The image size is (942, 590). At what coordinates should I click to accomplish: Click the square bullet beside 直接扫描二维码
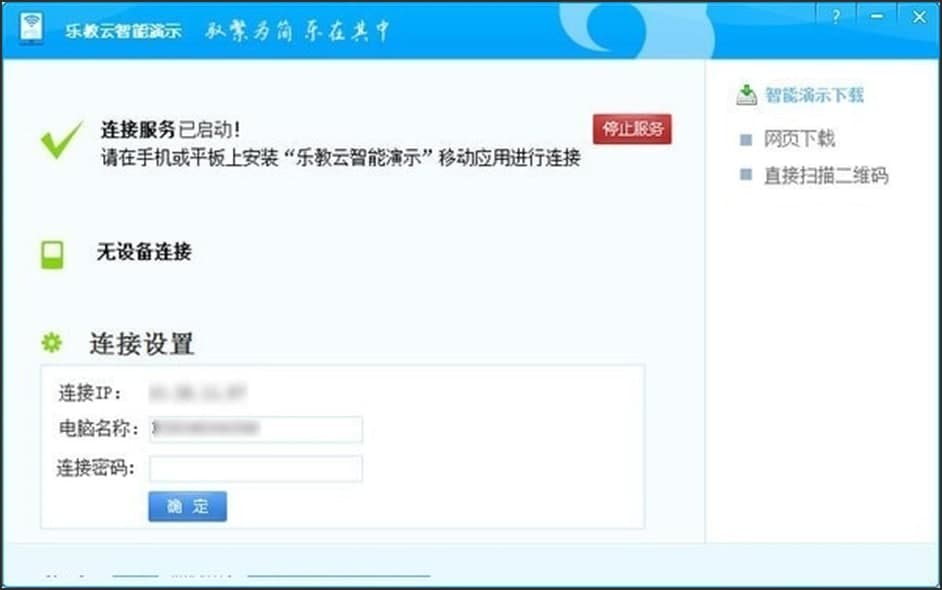click(x=746, y=175)
